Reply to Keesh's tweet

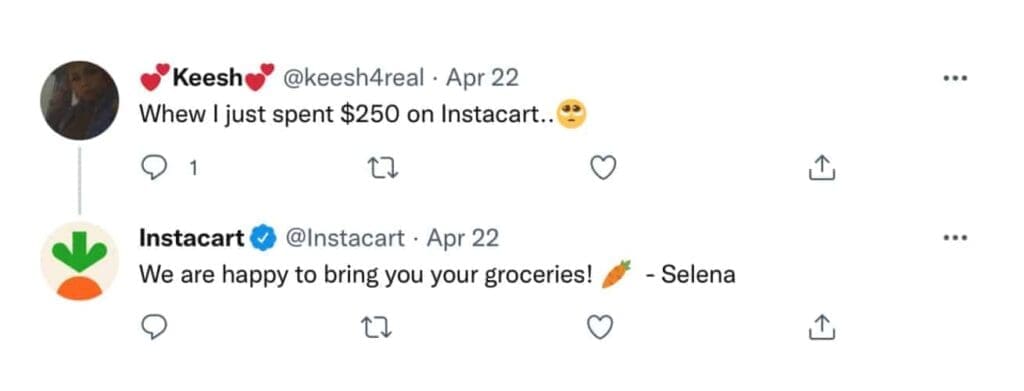pos(153,168)
